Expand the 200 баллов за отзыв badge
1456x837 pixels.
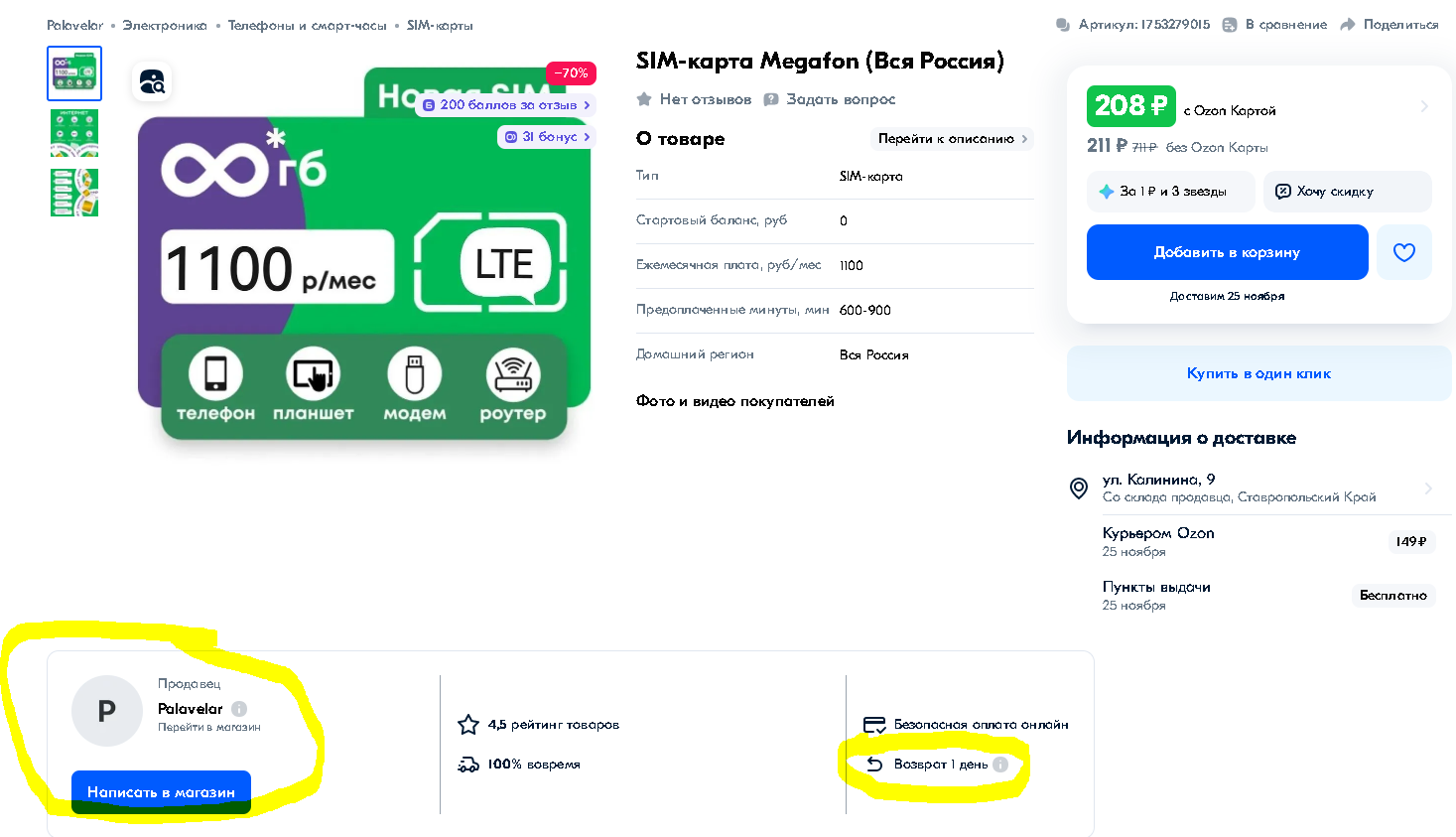pyautogui.click(x=507, y=104)
